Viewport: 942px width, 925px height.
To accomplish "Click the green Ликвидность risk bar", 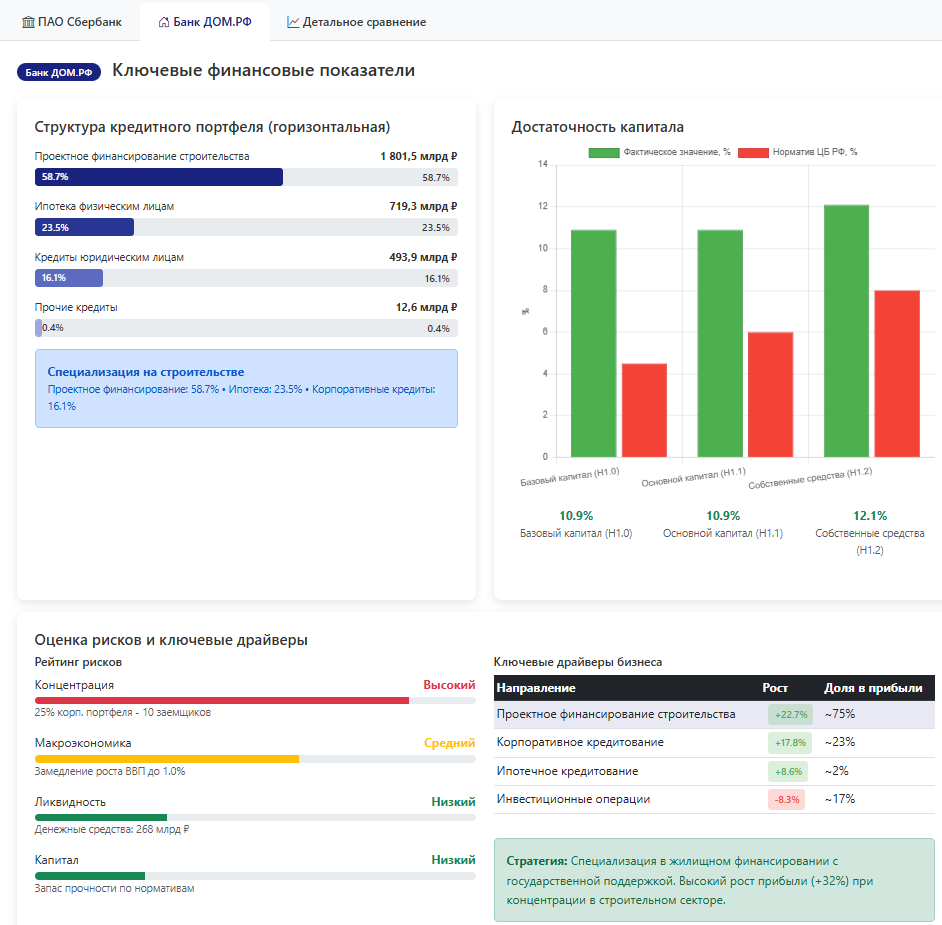I will click(101, 818).
